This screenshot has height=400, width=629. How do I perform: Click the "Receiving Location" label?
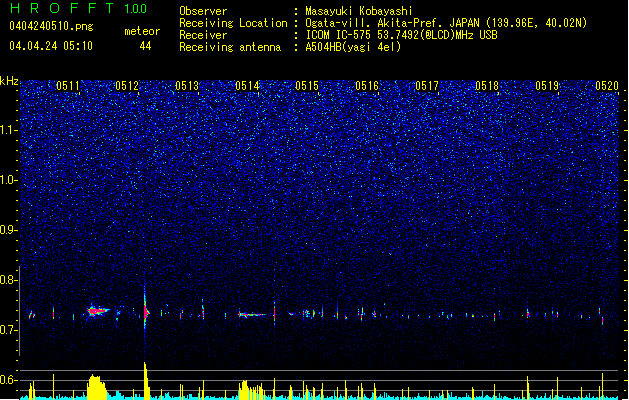coord(233,24)
